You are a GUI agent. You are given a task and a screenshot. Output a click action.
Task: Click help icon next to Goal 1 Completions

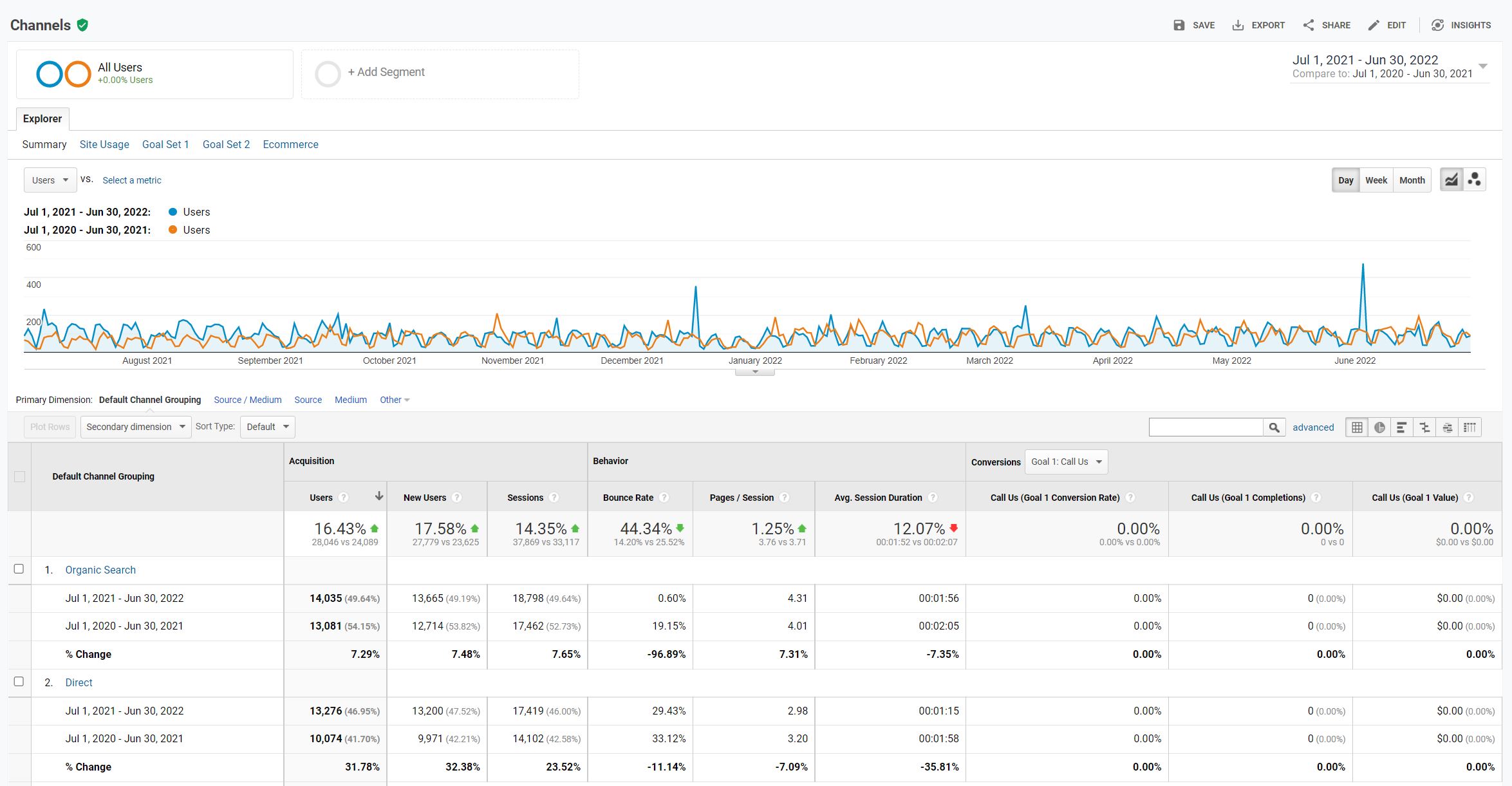click(x=1316, y=498)
